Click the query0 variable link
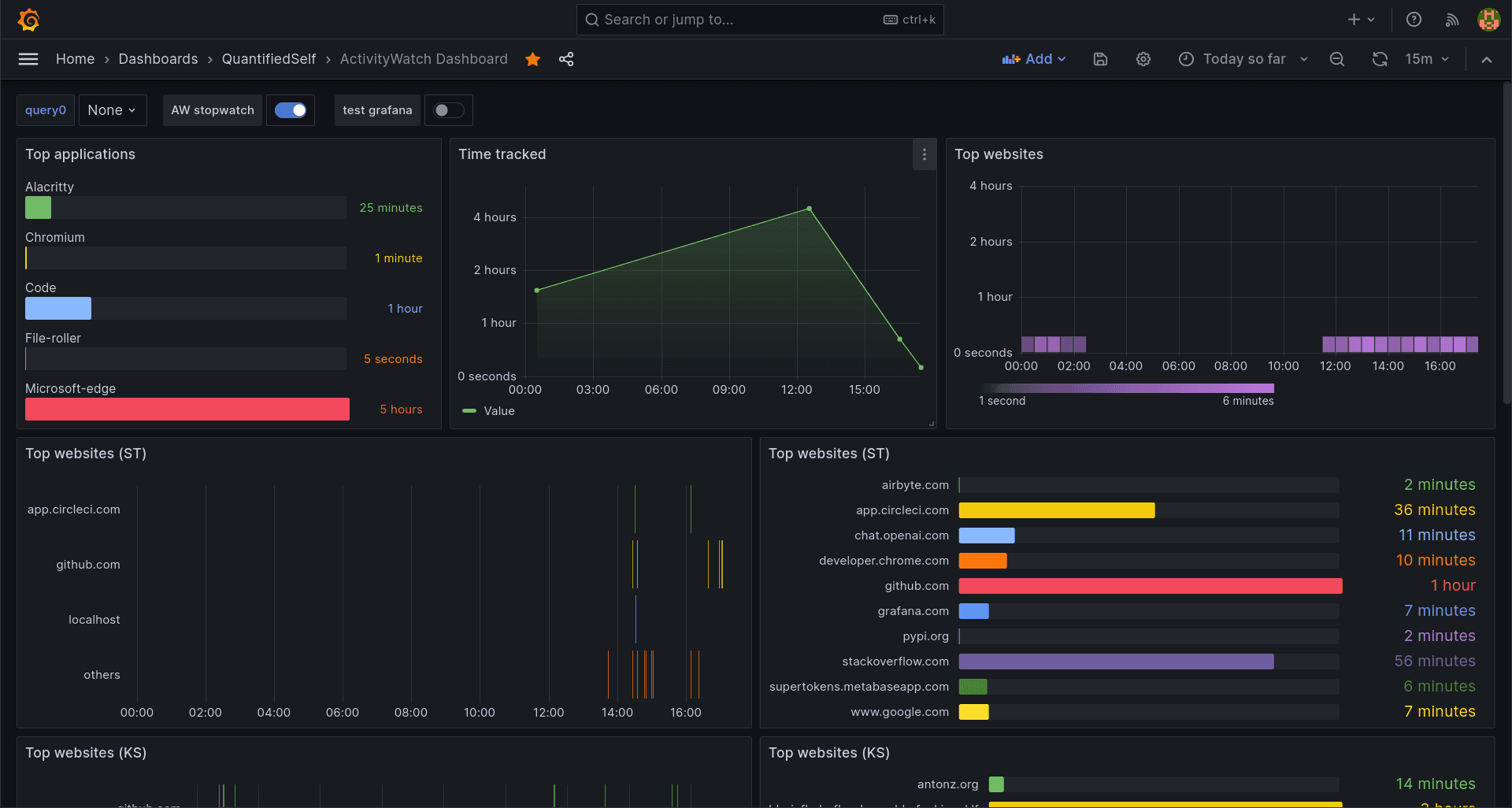This screenshot has width=1512, height=808. pyautogui.click(x=45, y=110)
